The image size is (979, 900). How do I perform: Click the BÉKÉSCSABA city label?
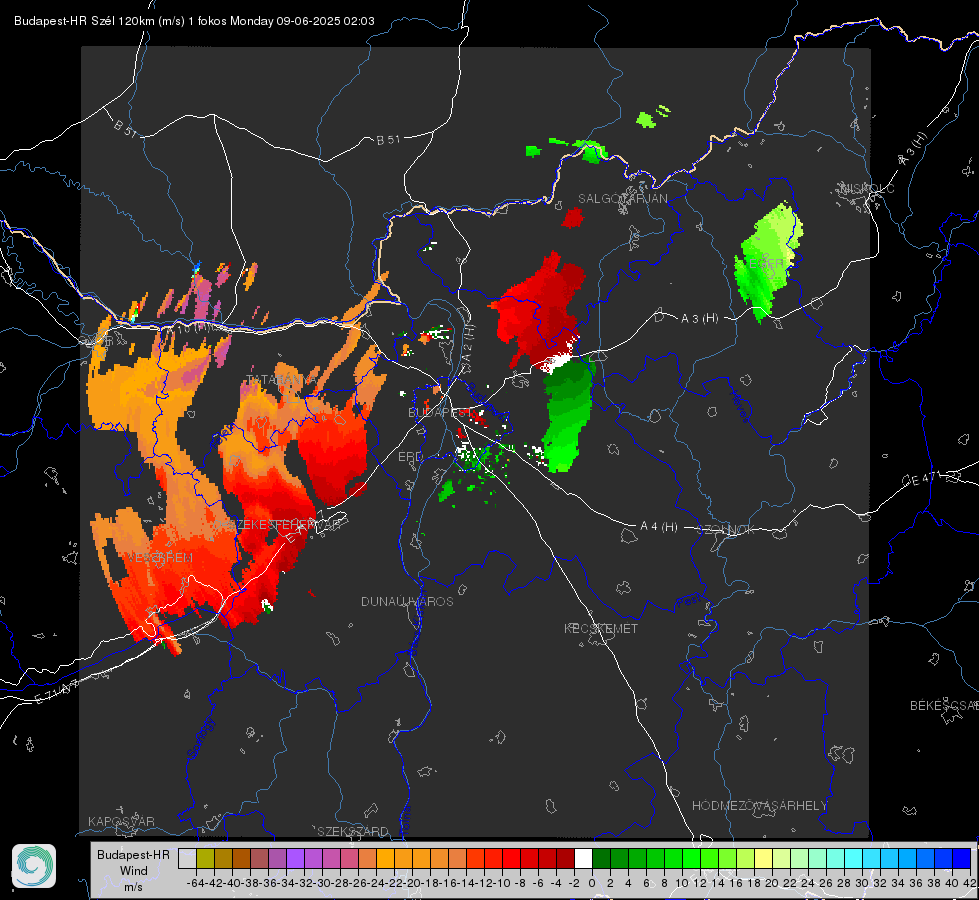pyautogui.click(x=944, y=705)
